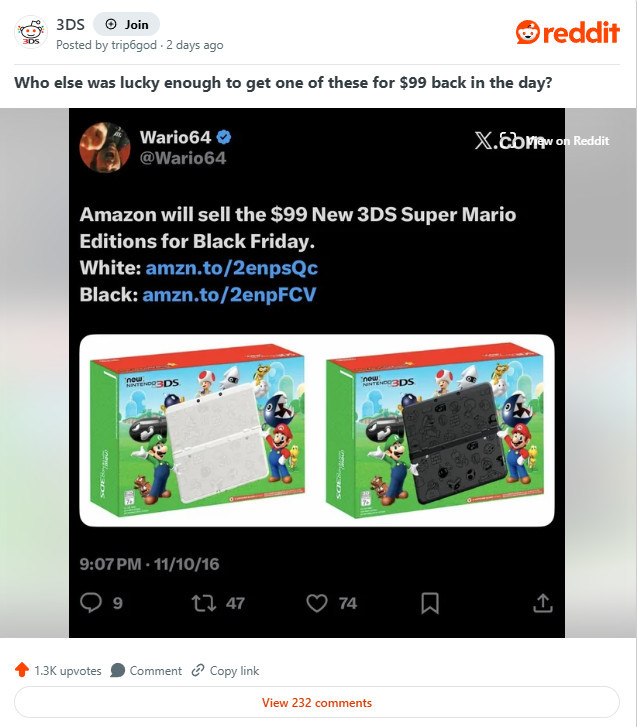Viewport: 638px width, 727px height.
Task: Click the 3DS subreddit avatar icon
Action: [31, 32]
